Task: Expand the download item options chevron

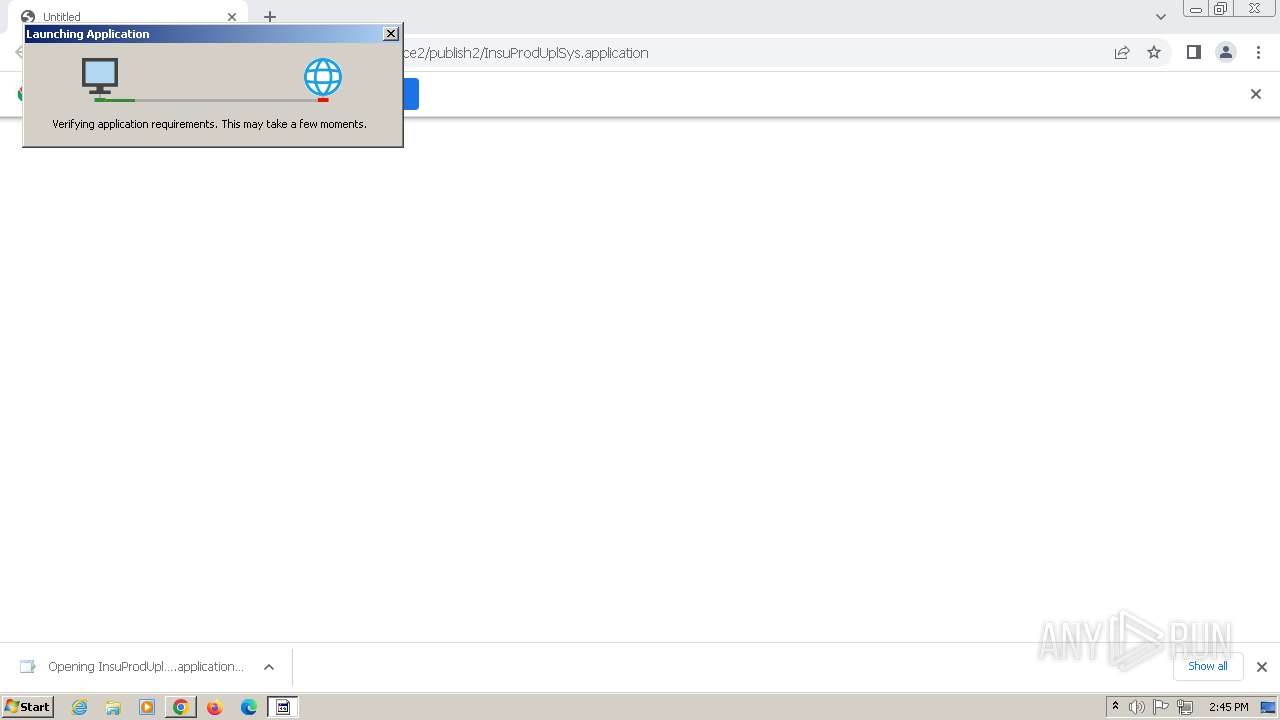Action: pos(269,667)
